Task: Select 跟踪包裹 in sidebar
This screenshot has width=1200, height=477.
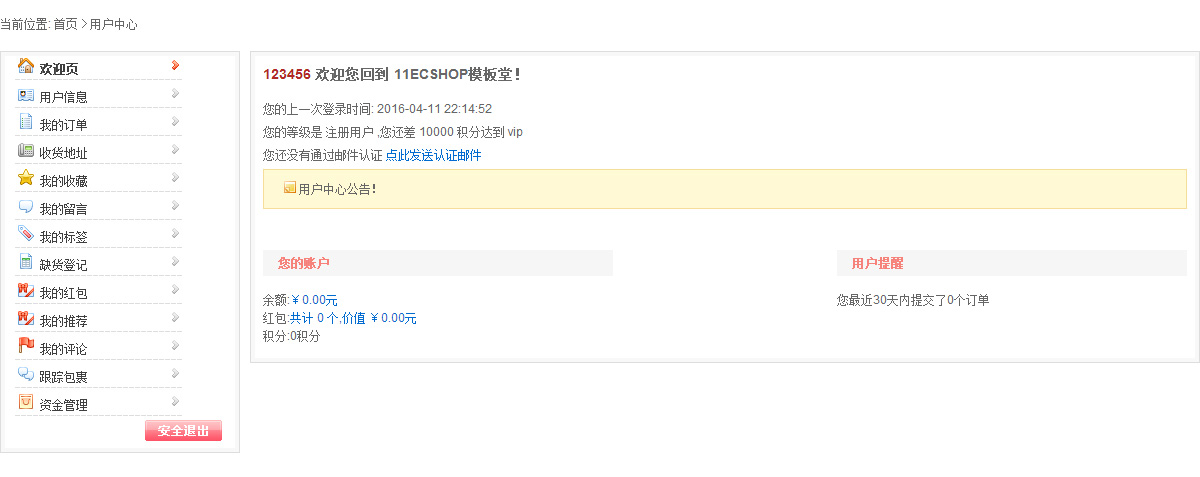Action: pyautogui.click(x=63, y=377)
